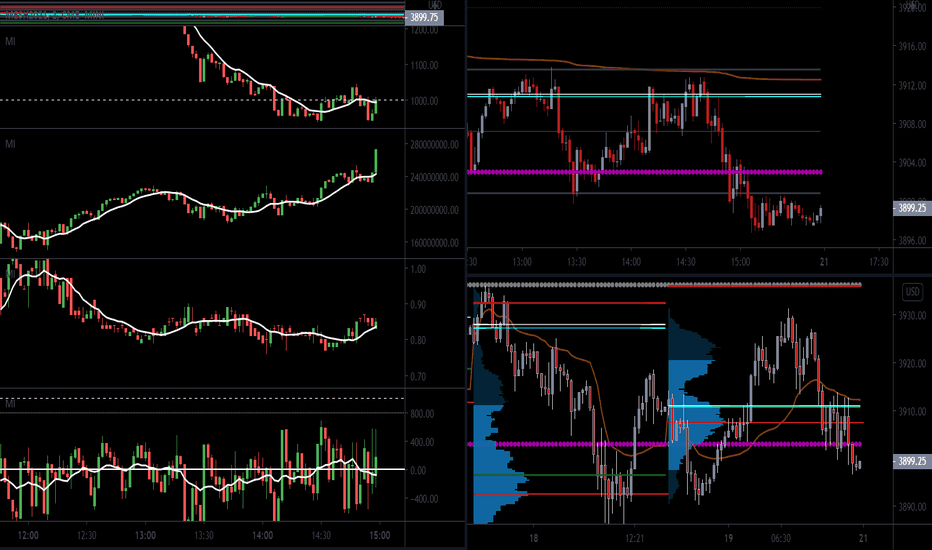Click the 14:00 time label on the upper-right chart
932x550 pixels.
click(631, 262)
